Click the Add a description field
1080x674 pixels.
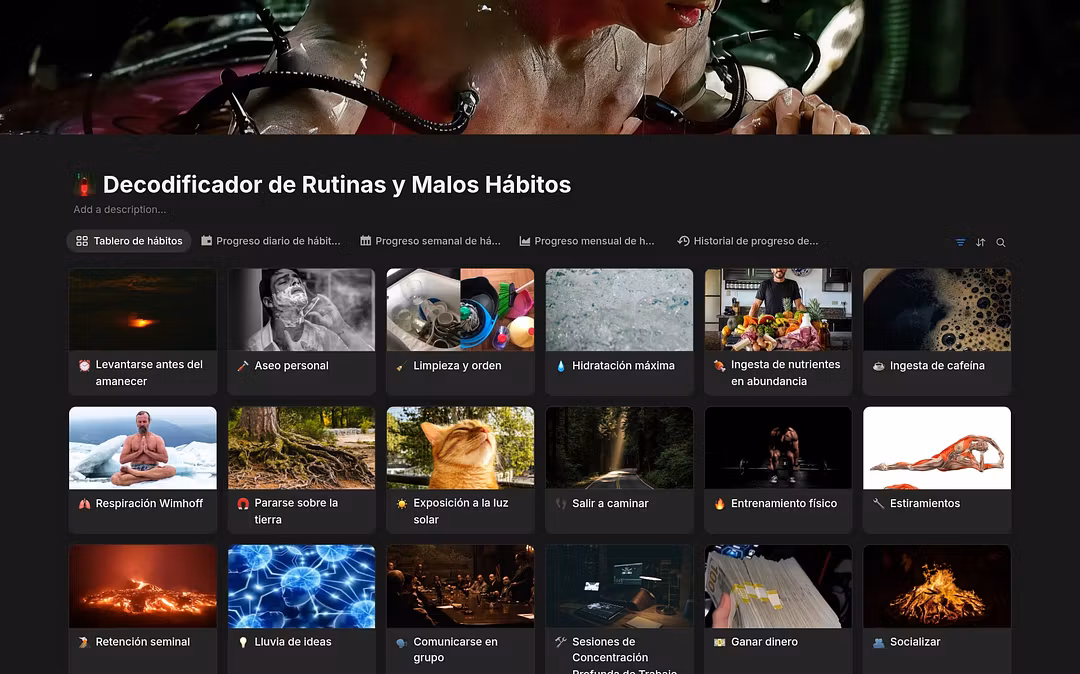click(x=119, y=210)
